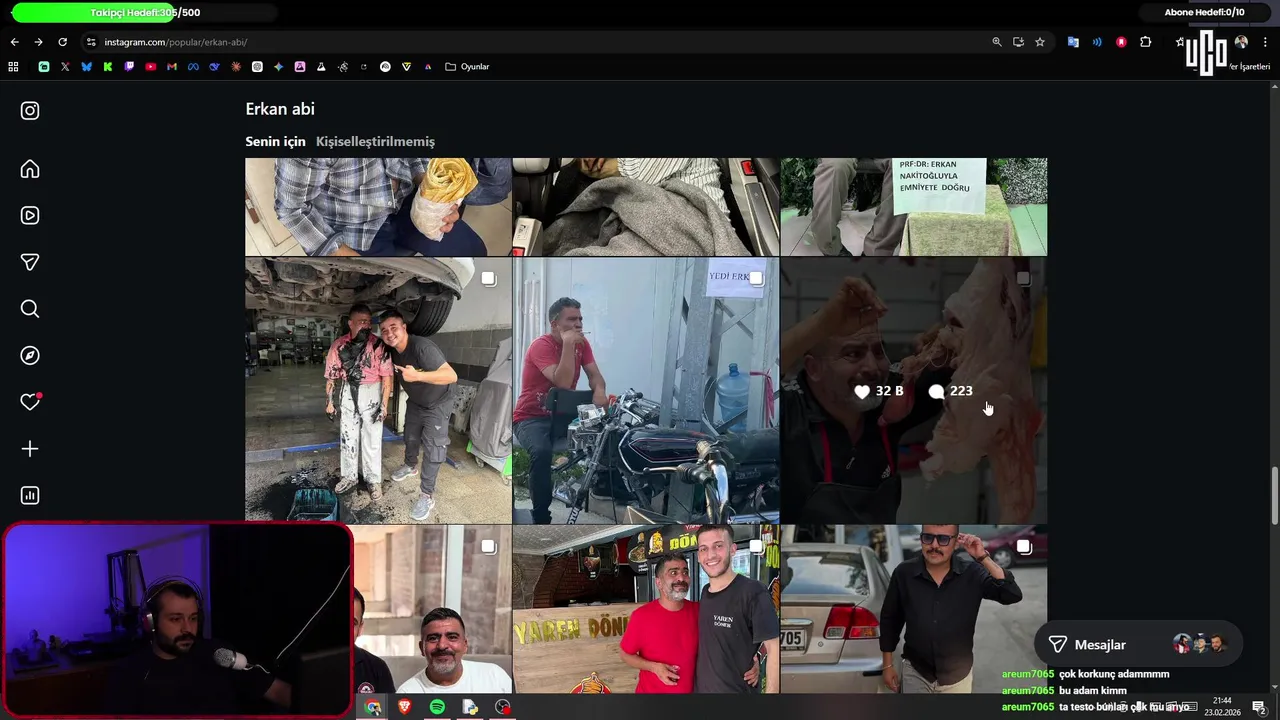
Task: Open the Claude starburst bookmark
Action: pos(236,67)
